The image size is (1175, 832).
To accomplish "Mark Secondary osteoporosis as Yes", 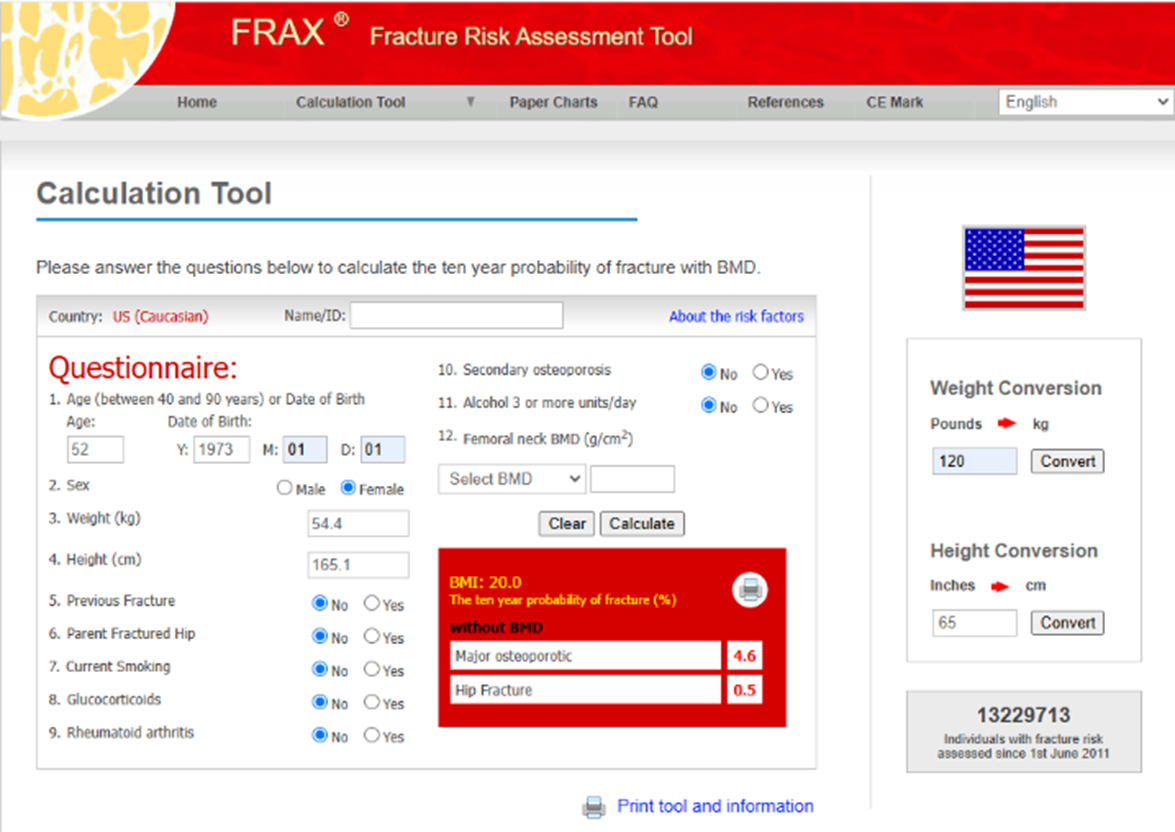I will [x=758, y=373].
